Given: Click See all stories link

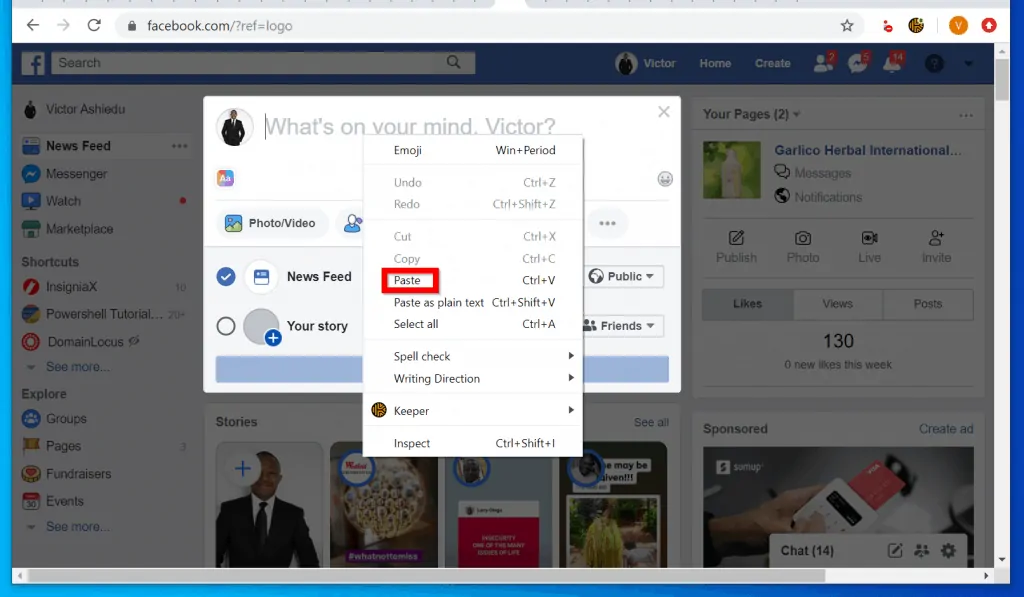Looking at the screenshot, I should click(651, 422).
